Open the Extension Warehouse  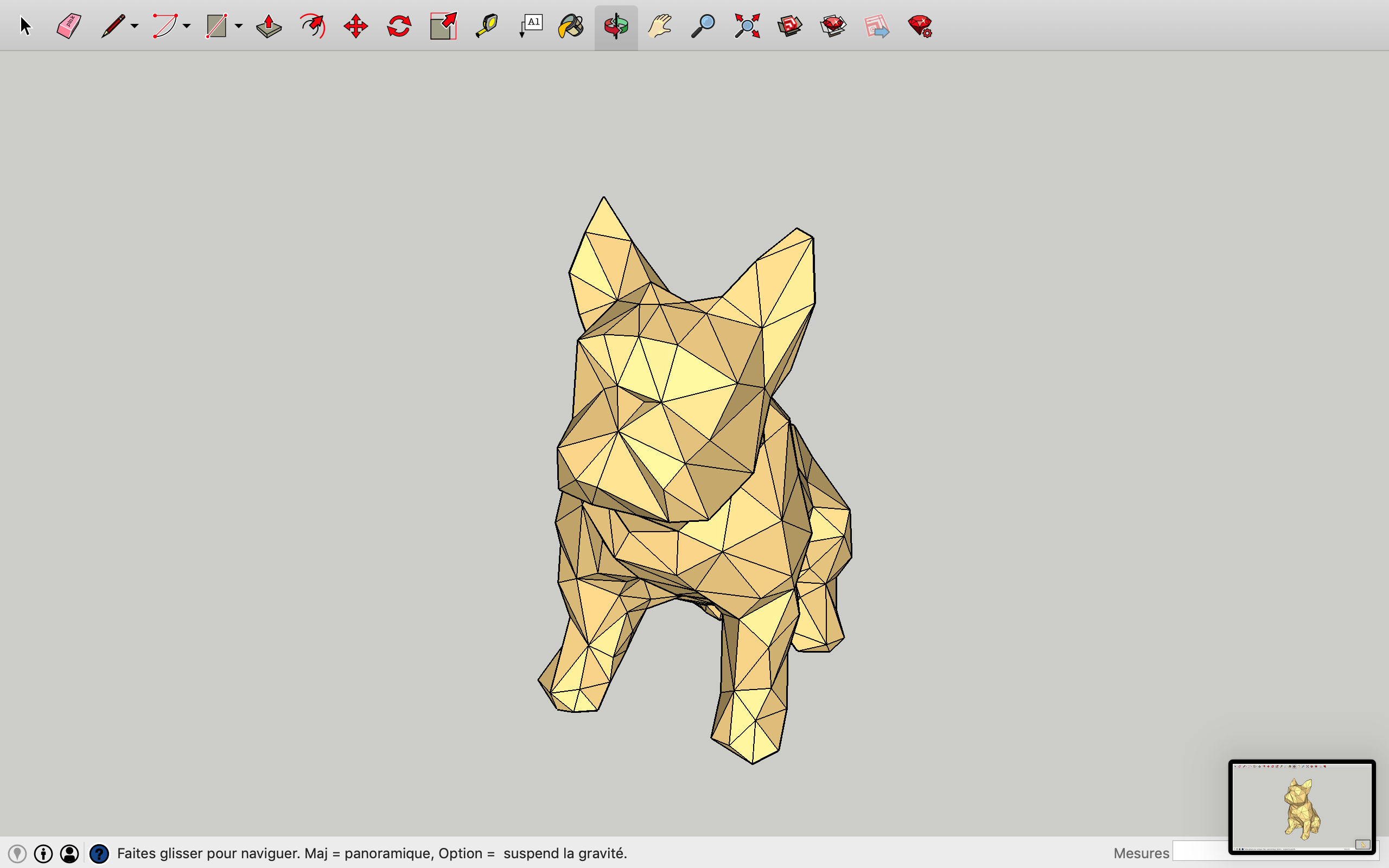833,27
